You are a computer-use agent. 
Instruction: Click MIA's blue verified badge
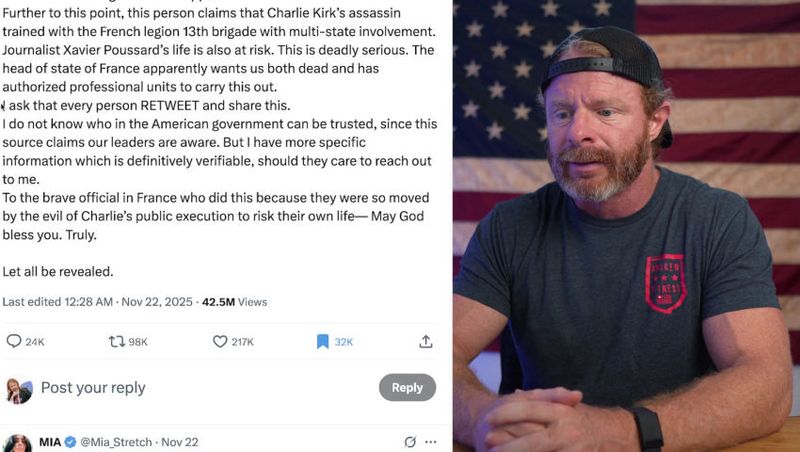71,442
